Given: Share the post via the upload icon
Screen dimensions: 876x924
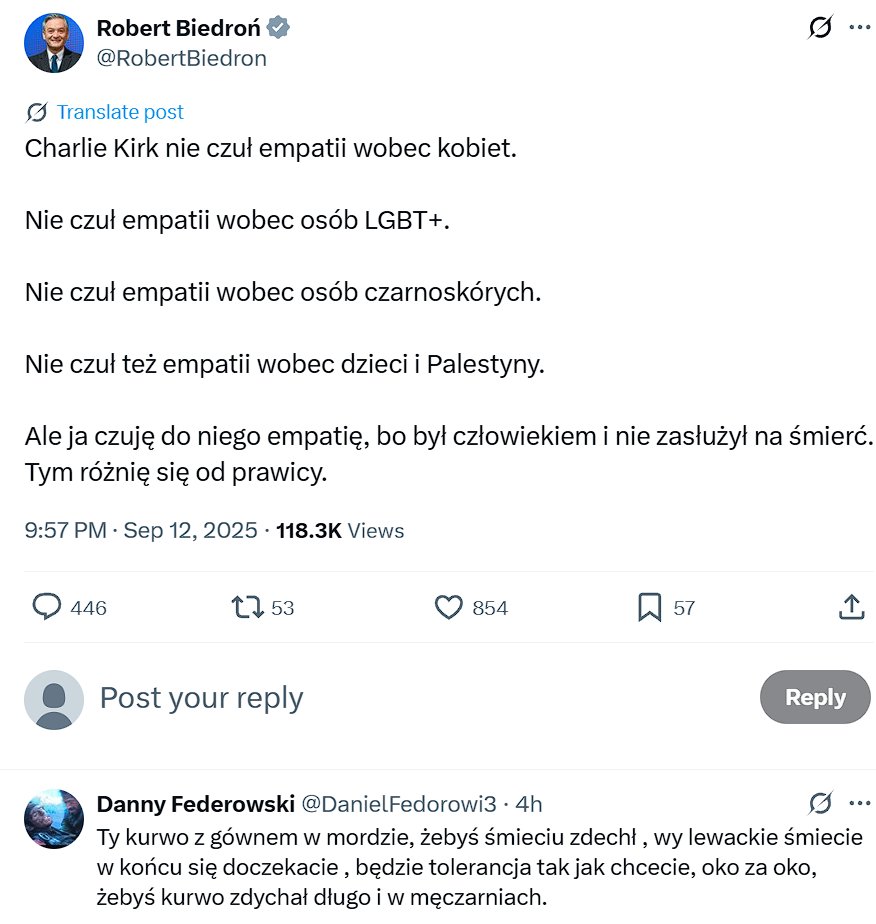Looking at the screenshot, I should (851, 607).
